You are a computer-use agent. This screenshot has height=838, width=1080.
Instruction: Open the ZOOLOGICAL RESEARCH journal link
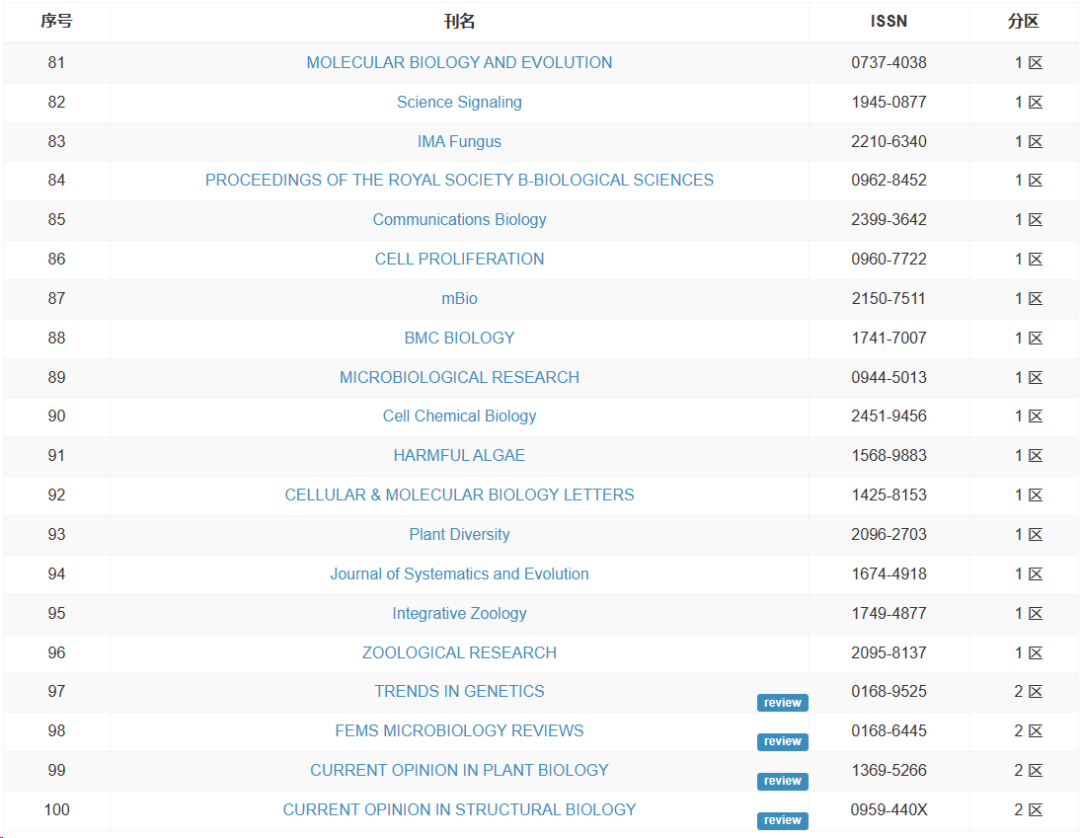(x=459, y=653)
